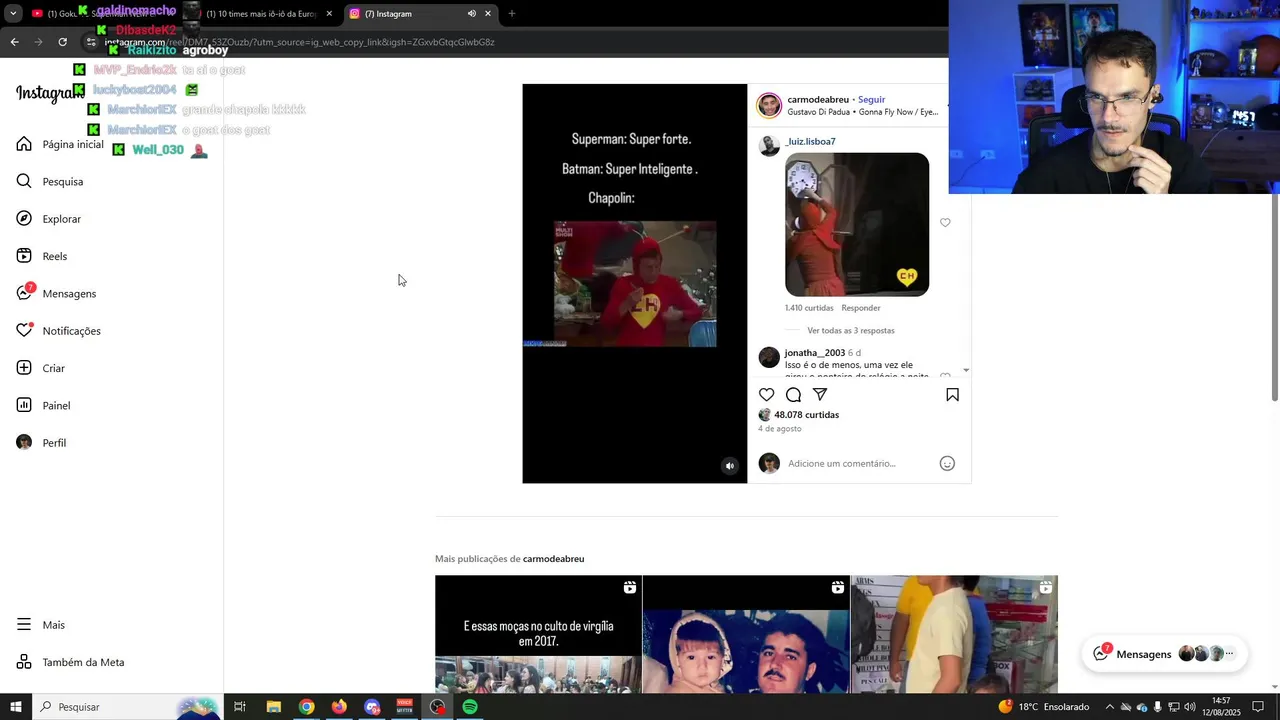Reload the Instagram page
Screen dimensions: 1280x720
[x=62, y=42]
